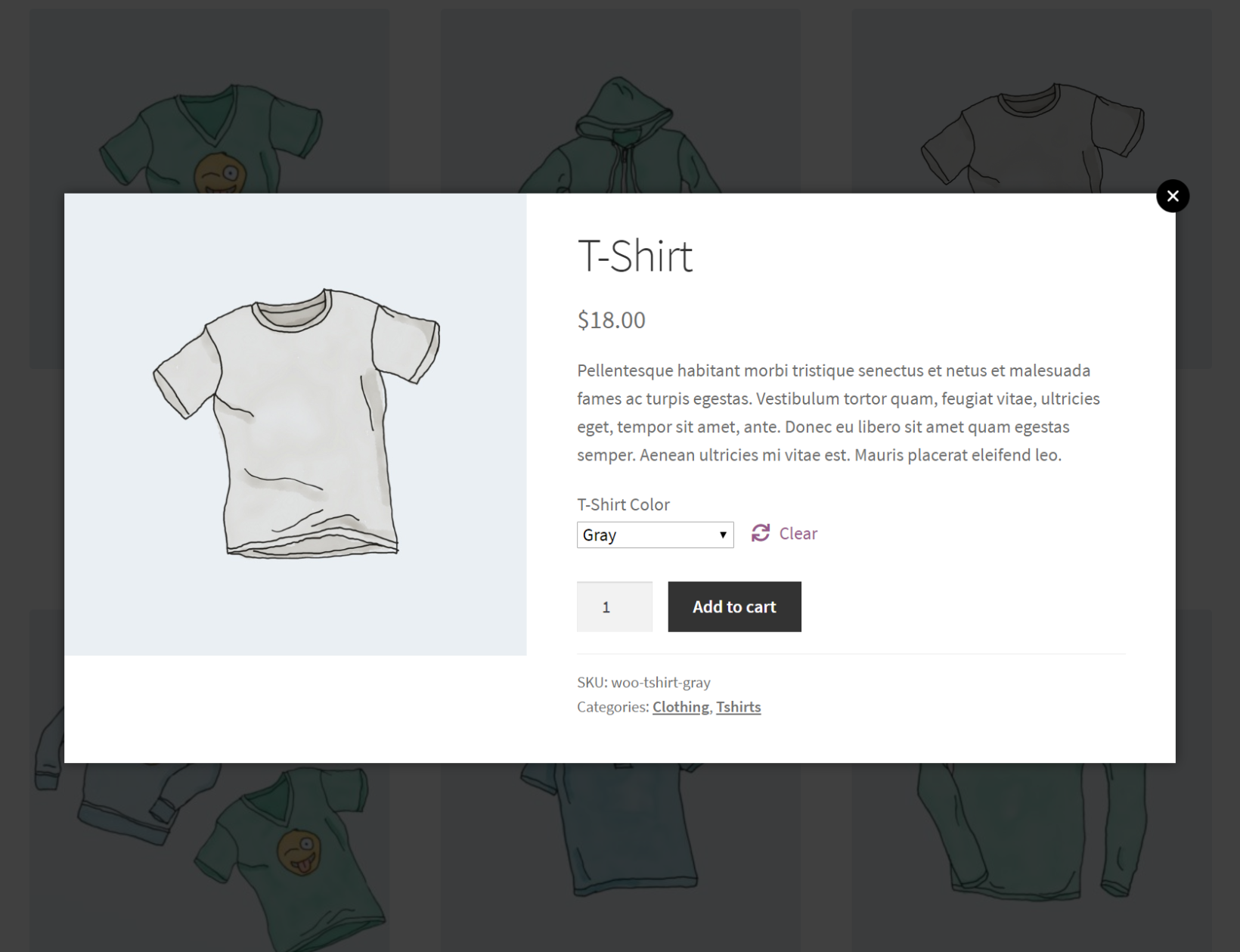This screenshot has height=952, width=1240.
Task: Click the SKU woo-tshirt-gray text
Action: 643,682
